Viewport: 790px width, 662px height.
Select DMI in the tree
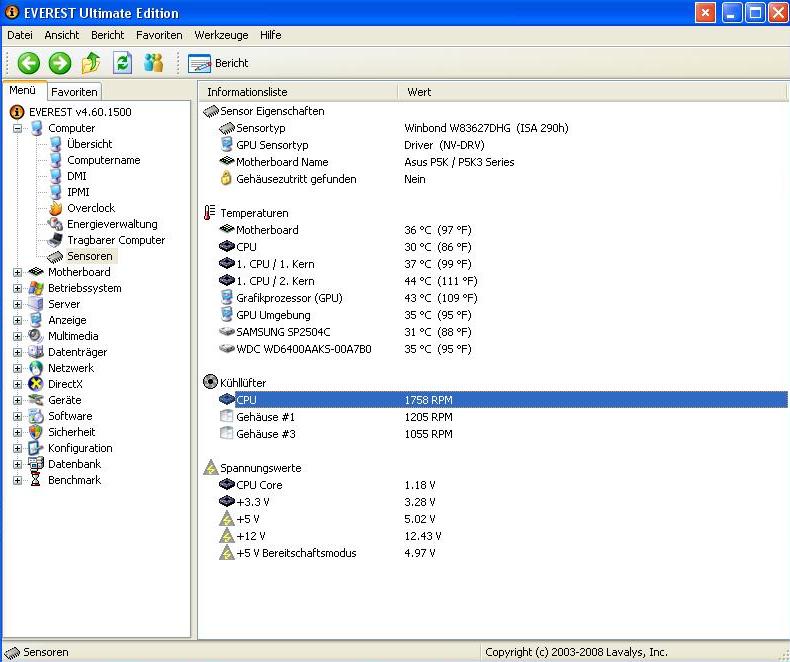[77, 176]
